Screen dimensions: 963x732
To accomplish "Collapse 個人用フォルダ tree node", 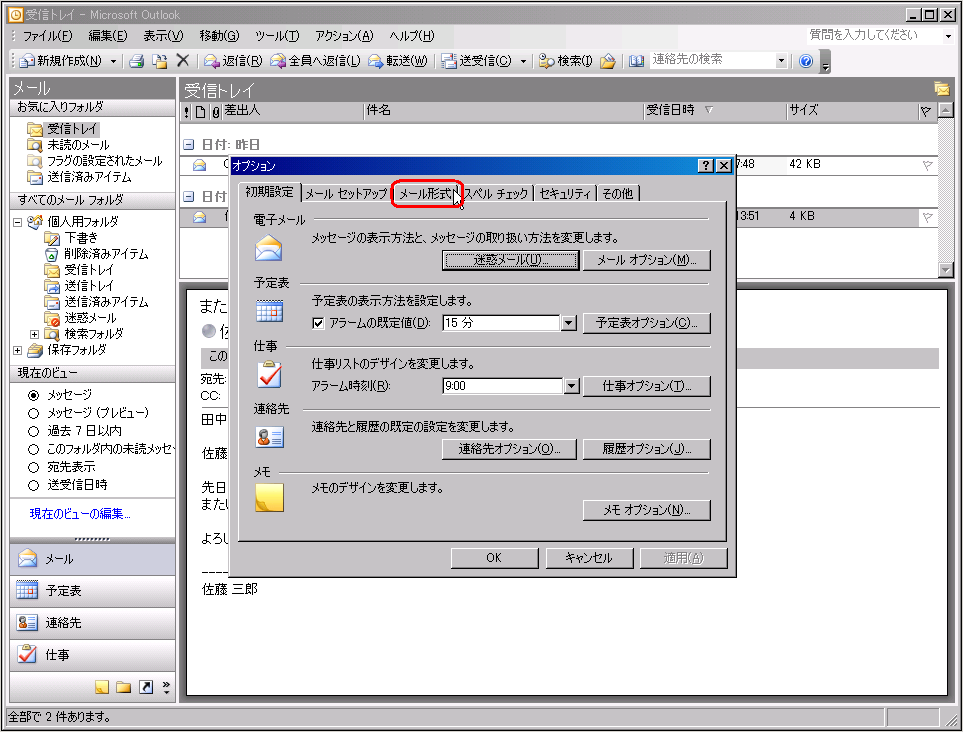I will [17, 222].
